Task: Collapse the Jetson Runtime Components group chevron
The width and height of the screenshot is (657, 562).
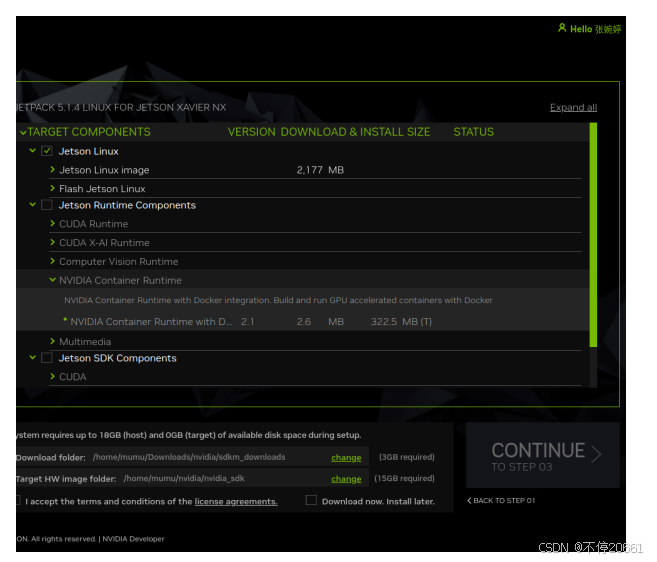Action: pyautogui.click(x=33, y=205)
